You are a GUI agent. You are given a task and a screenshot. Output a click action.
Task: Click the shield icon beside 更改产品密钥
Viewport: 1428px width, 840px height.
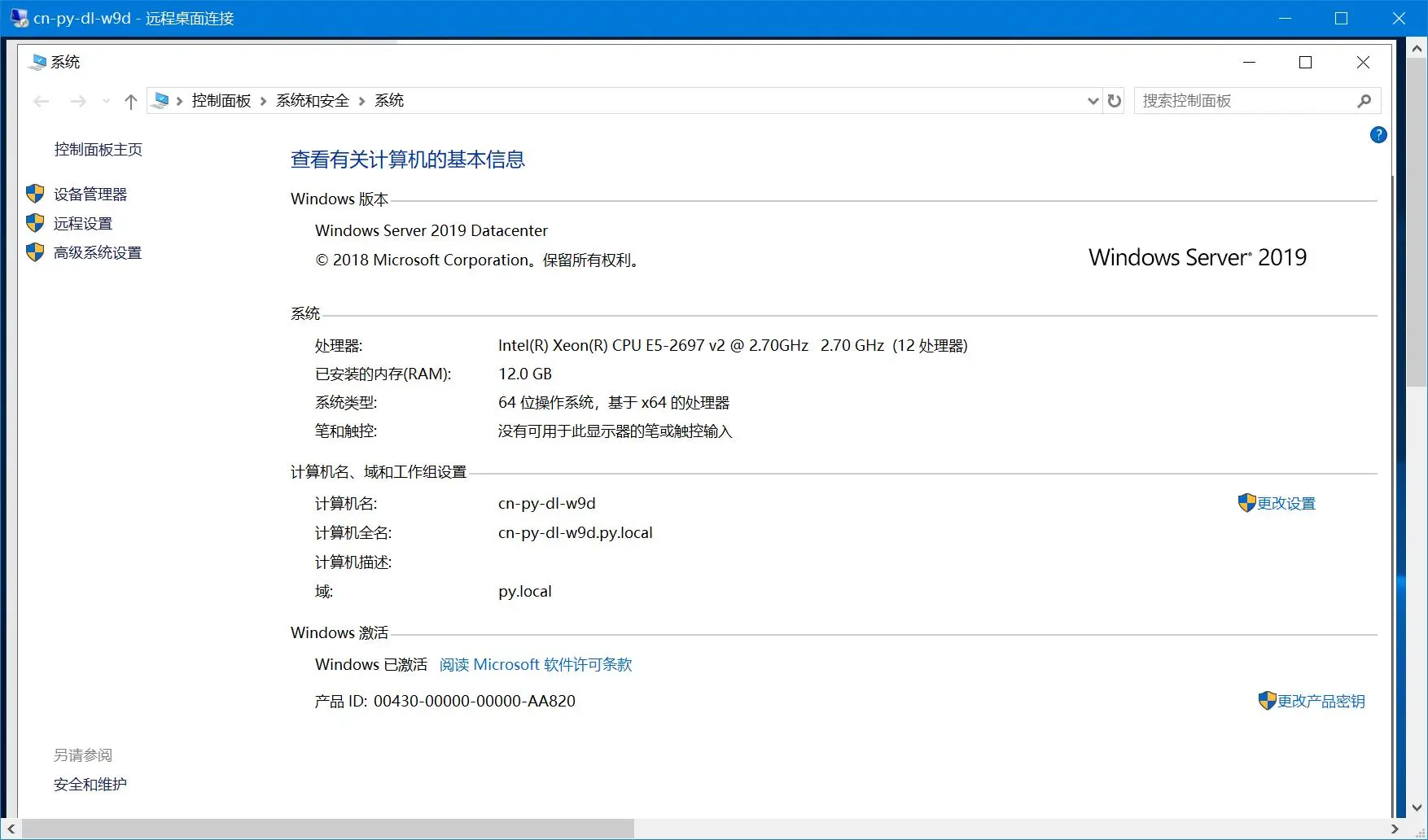pyautogui.click(x=1267, y=701)
